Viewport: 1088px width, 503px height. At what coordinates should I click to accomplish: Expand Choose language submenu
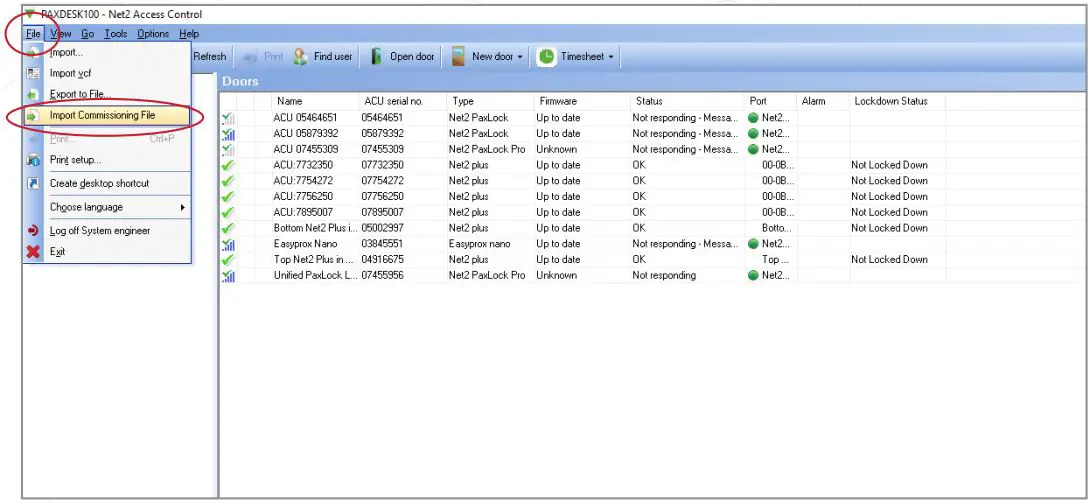[x=107, y=207]
